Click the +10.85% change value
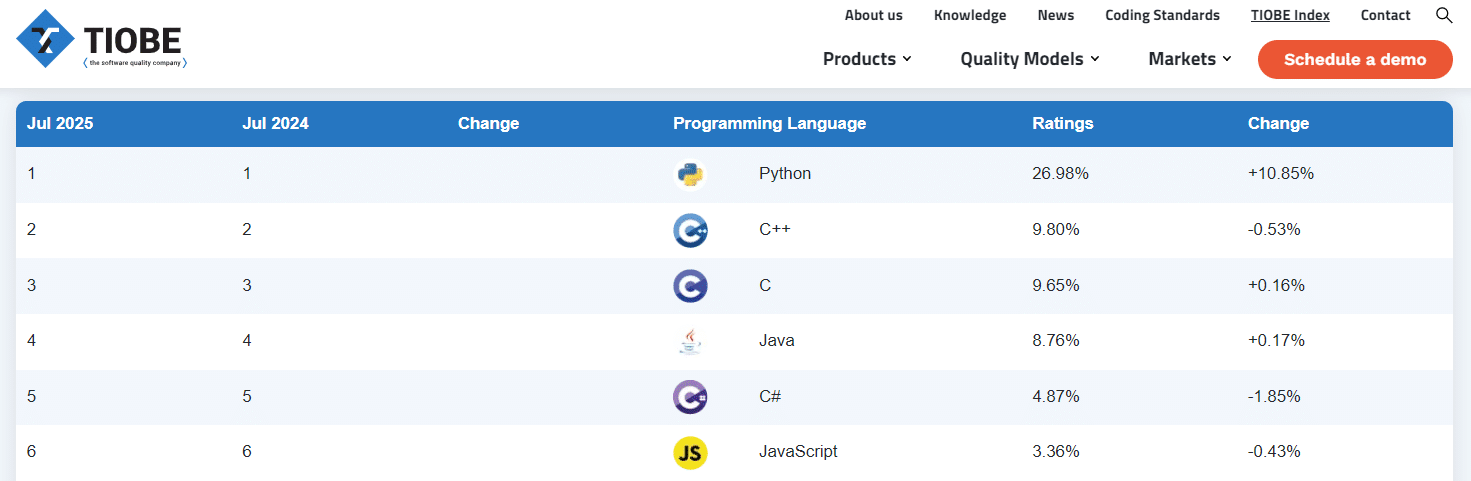The image size is (1471, 481). [1281, 174]
